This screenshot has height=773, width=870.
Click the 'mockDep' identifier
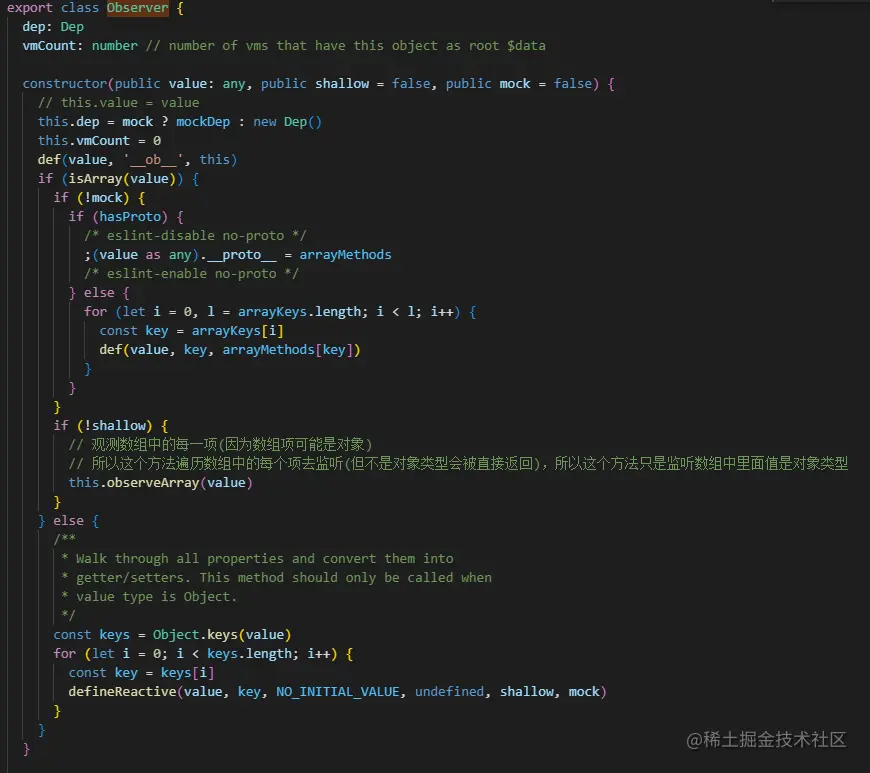203,122
